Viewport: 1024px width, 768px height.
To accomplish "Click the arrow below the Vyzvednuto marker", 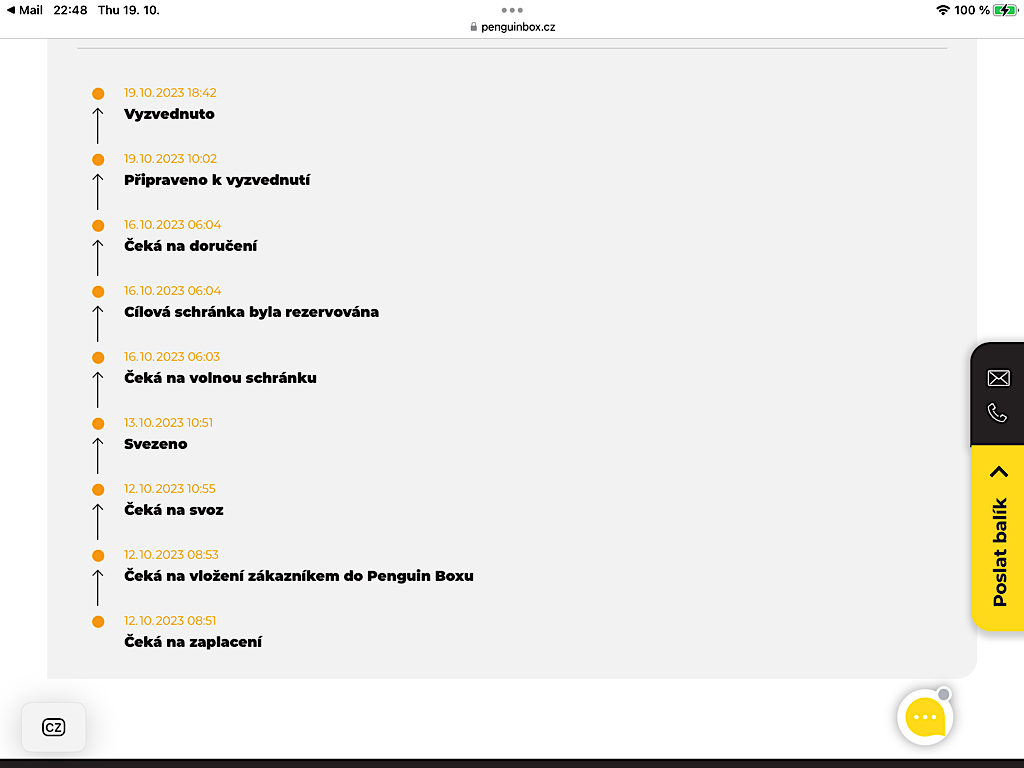I will click(x=98, y=125).
